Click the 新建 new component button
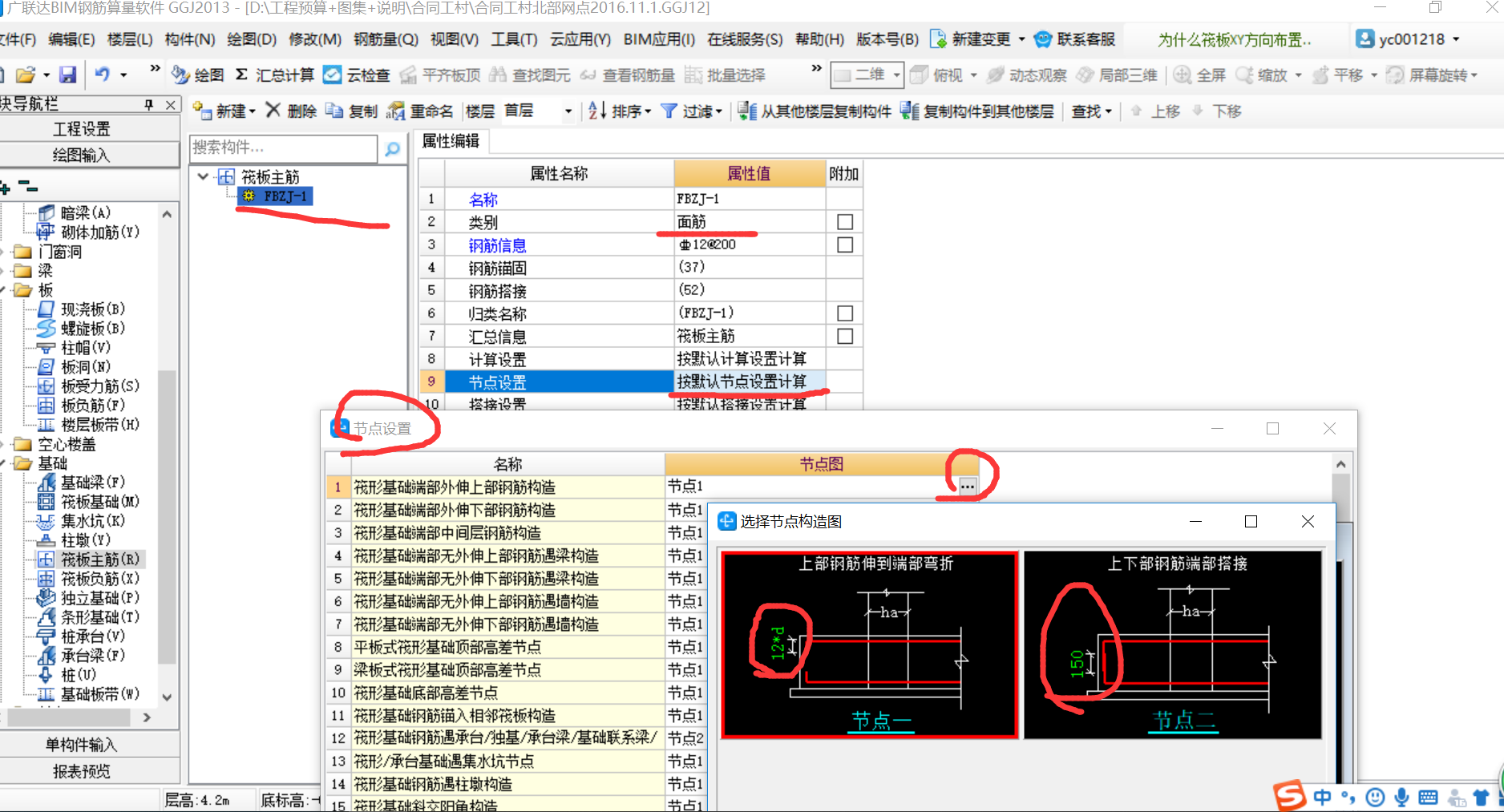Screen dimensions: 1504x812 coord(224,111)
